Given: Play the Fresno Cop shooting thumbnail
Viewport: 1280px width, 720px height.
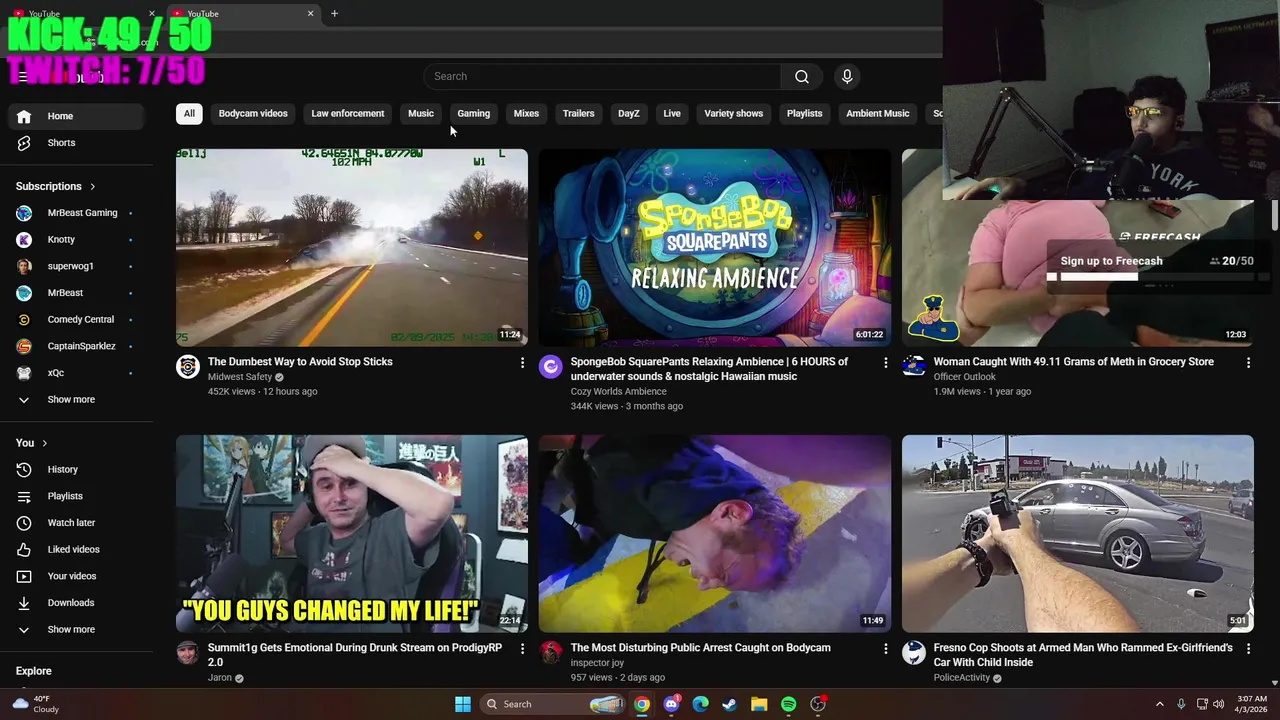Looking at the screenshot, I should (x=1077, y=533).
